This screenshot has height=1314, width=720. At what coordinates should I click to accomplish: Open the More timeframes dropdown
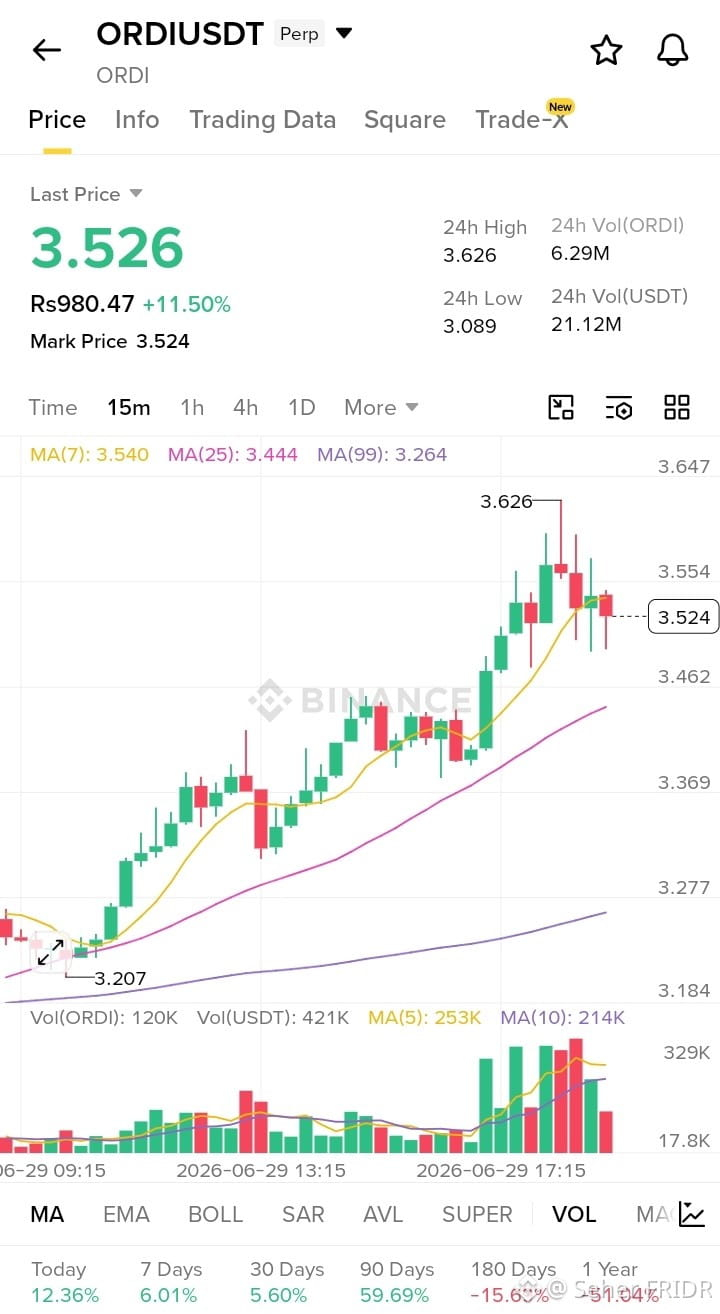coord(381,407)
